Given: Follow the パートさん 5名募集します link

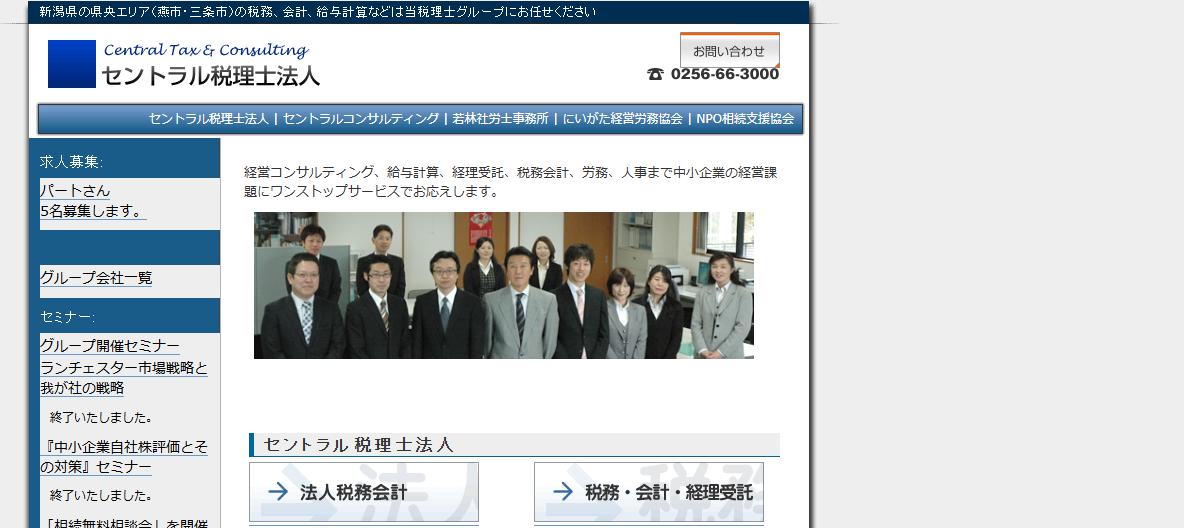Looking at the screenshot, I should point(93,201).
